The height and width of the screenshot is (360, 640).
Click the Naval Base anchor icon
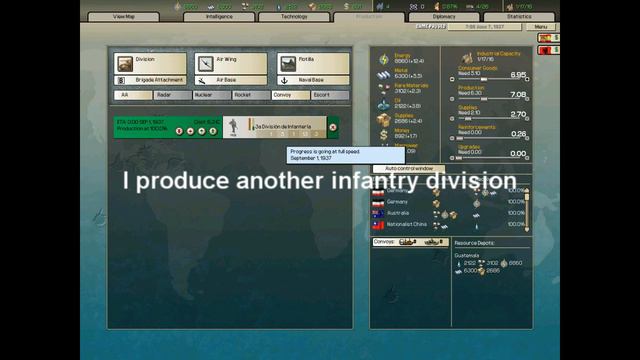click(x=284, y=81)
